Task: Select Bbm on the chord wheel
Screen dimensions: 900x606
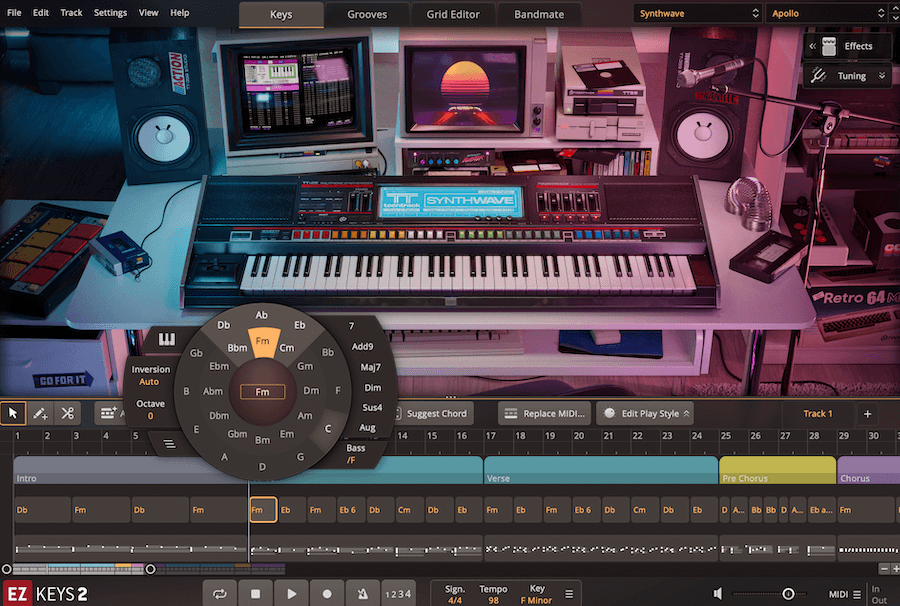Action: (237, 348)
